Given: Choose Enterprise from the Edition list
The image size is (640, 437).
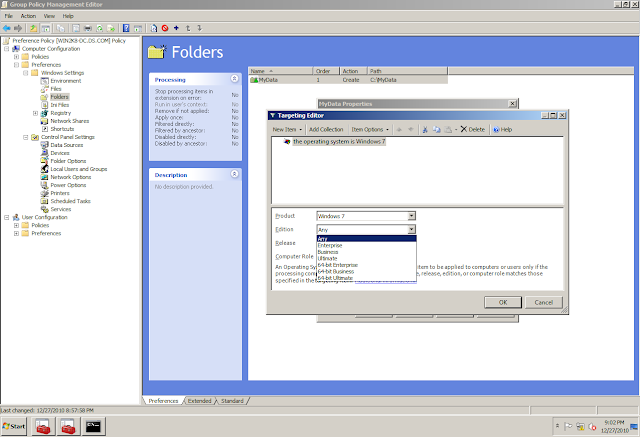Looking at the screenshot, I should [366, 246].
